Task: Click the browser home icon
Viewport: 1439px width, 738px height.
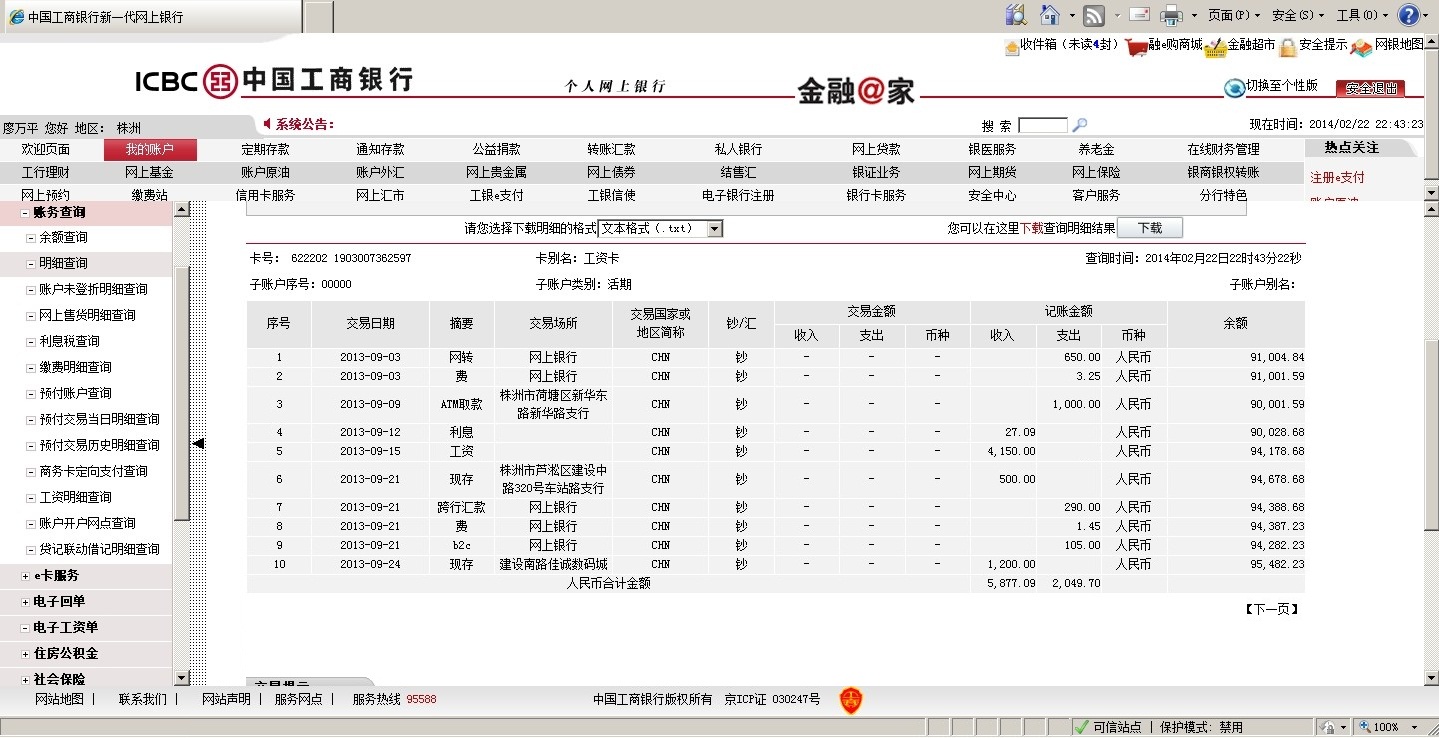Action: 1049,15
